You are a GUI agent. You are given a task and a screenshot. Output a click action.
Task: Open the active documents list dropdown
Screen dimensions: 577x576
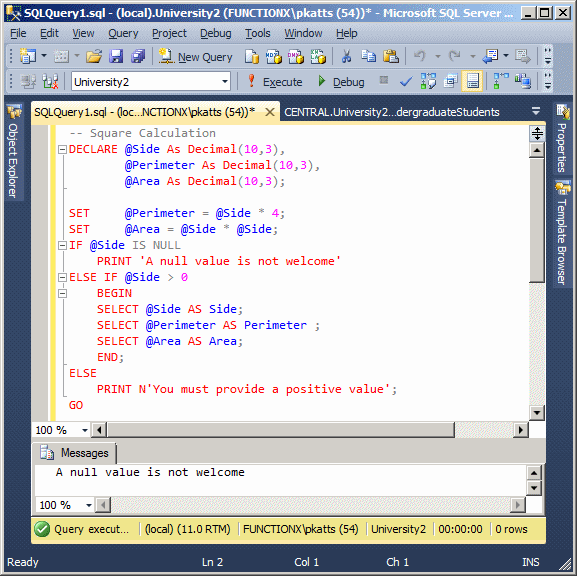pyautogui.click(x=536, y=111)
